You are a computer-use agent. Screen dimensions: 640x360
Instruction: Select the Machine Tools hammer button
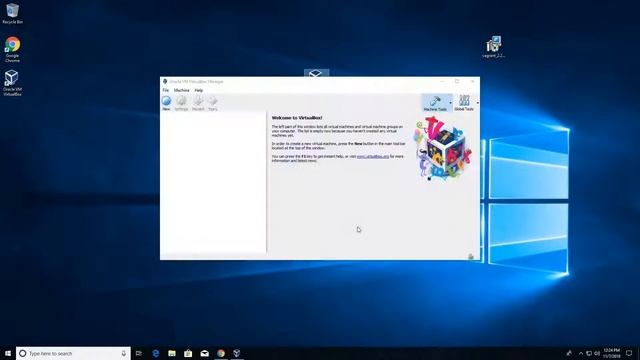point(435,103)
